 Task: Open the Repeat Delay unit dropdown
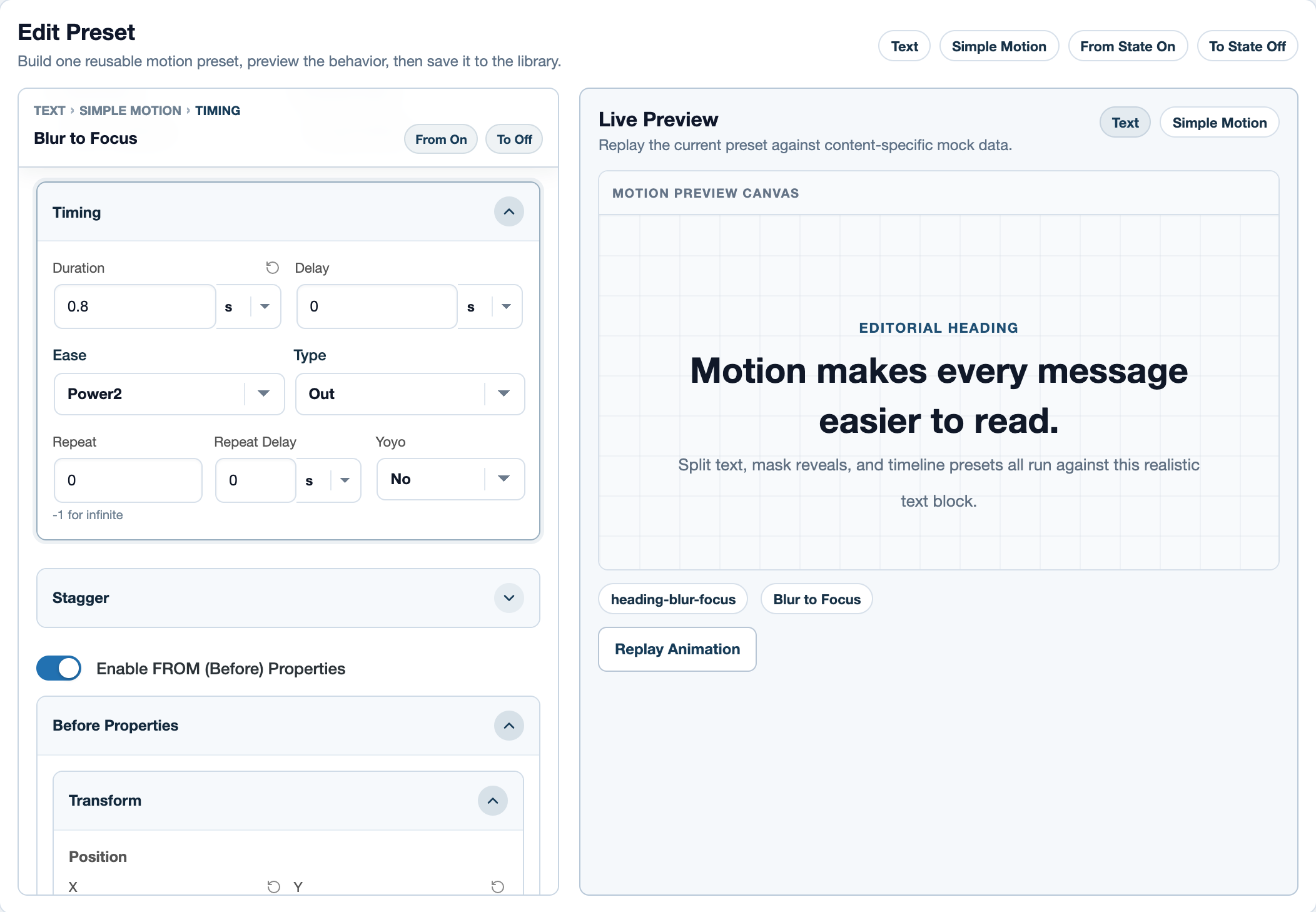click(x=329, y=480)
